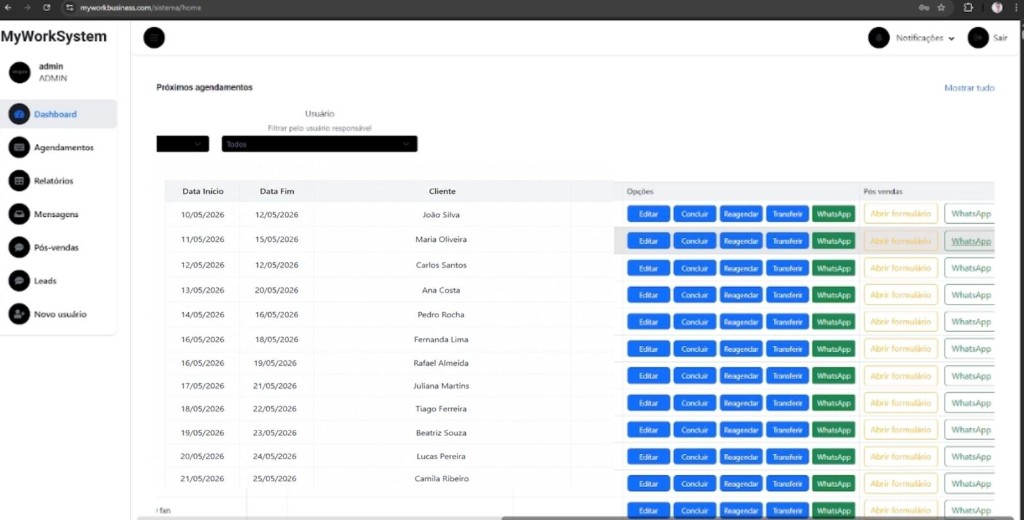Click Mostrar tudo link
The width and height of the screenshot is (1024, 520).
[x=969, y=88]
